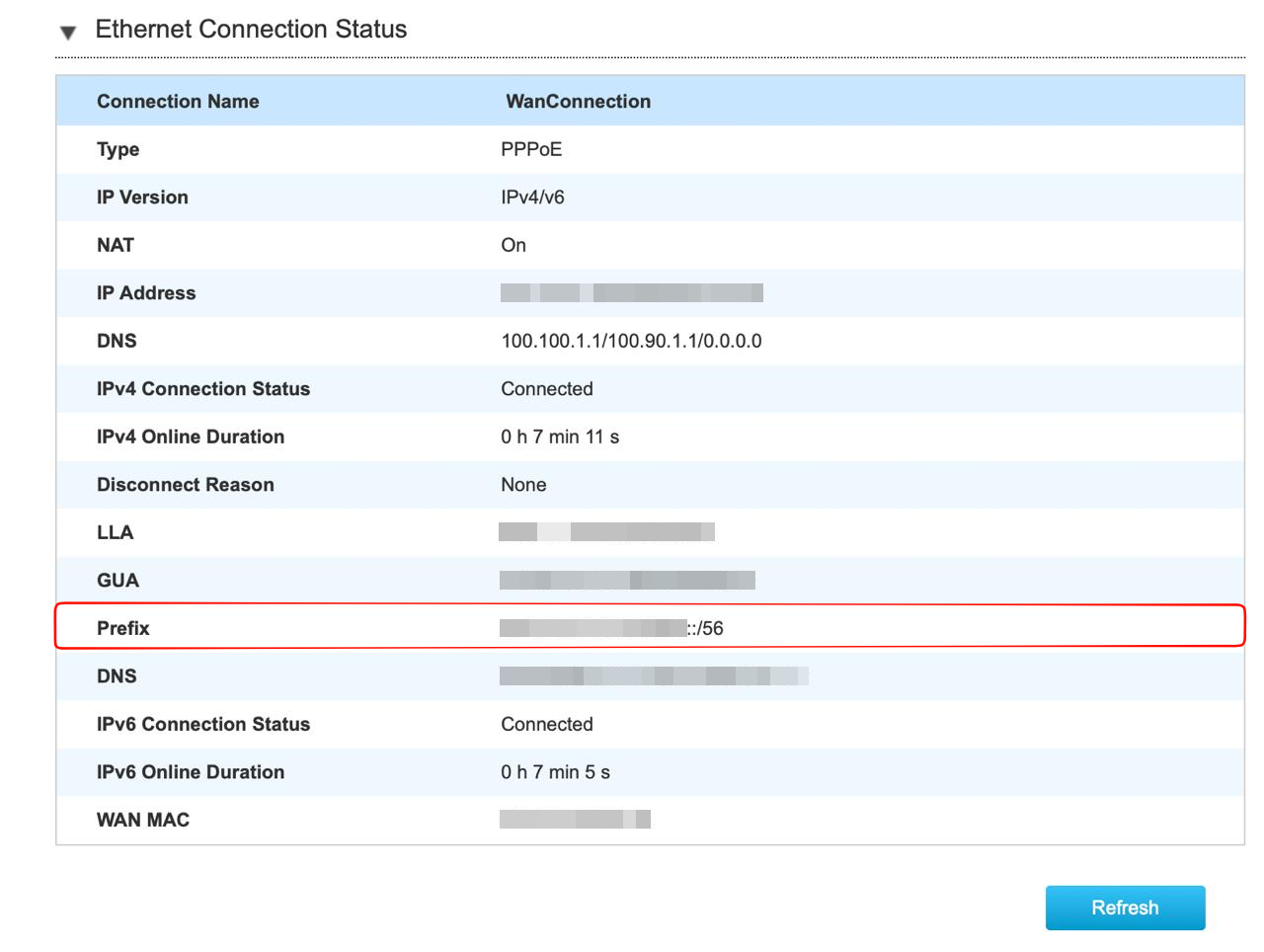Viewport: 1264px width, 952px height.
Task: Select the "0 h 7 min 5 s" duration
Action: [555, 772]
